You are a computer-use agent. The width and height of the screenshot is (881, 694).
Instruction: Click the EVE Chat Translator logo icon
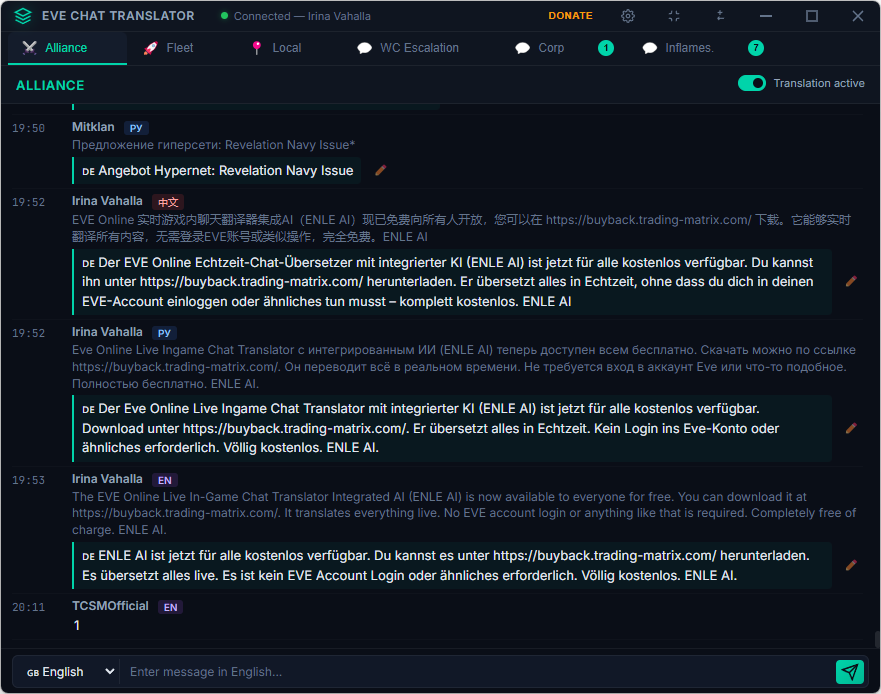tap(23, 16)
